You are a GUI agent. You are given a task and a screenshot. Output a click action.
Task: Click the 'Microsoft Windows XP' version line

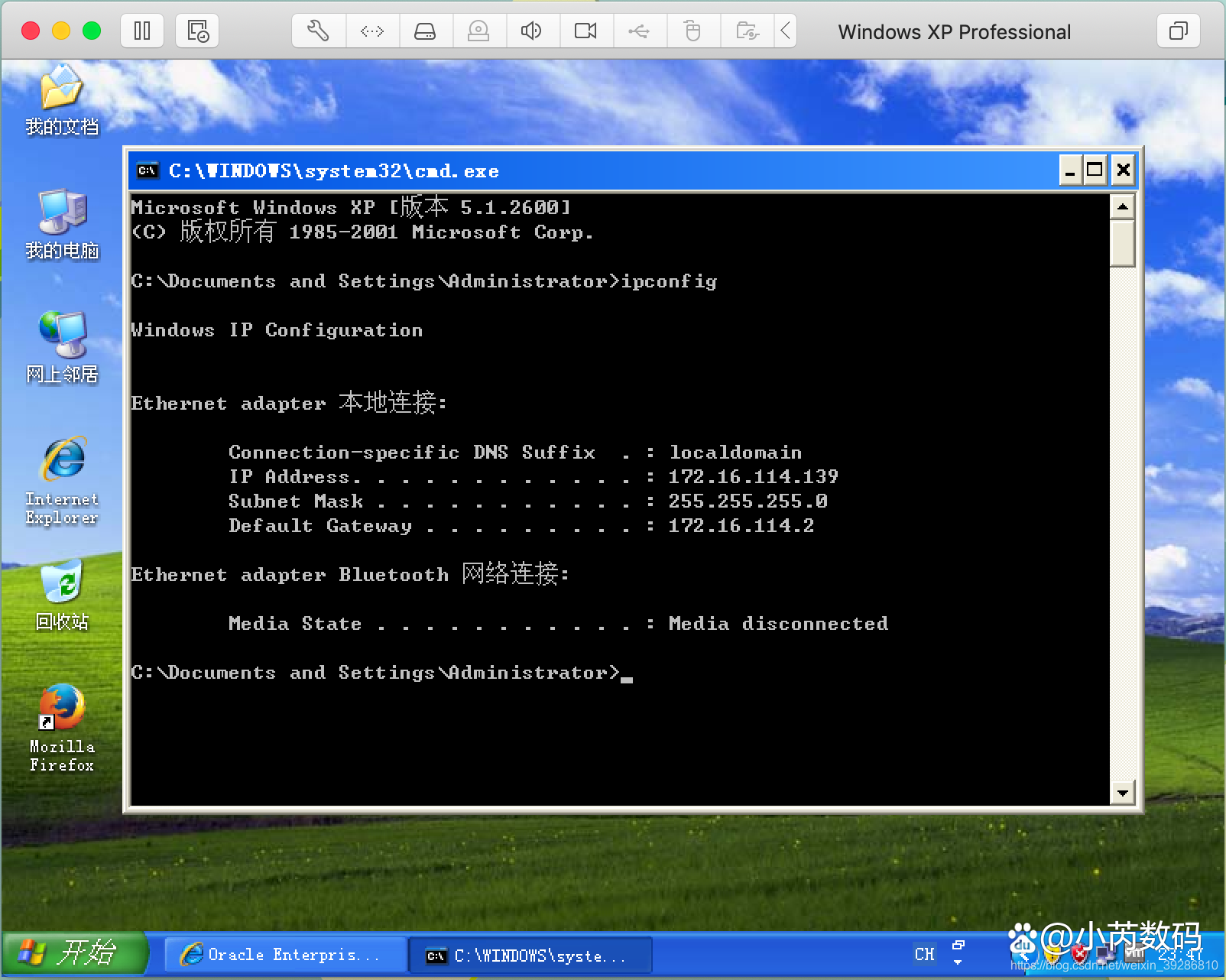pyautogui.click(x=351, y=207)
